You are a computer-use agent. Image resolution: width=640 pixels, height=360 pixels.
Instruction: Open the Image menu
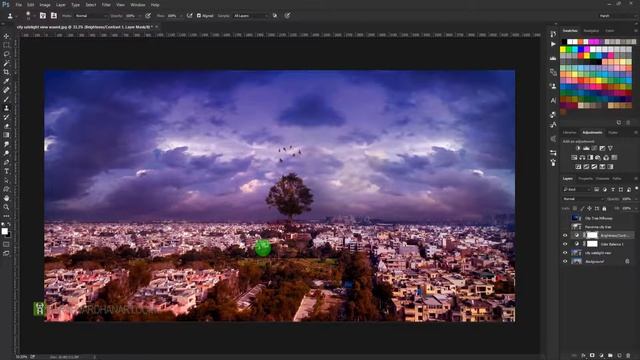(x=45, y=5)
